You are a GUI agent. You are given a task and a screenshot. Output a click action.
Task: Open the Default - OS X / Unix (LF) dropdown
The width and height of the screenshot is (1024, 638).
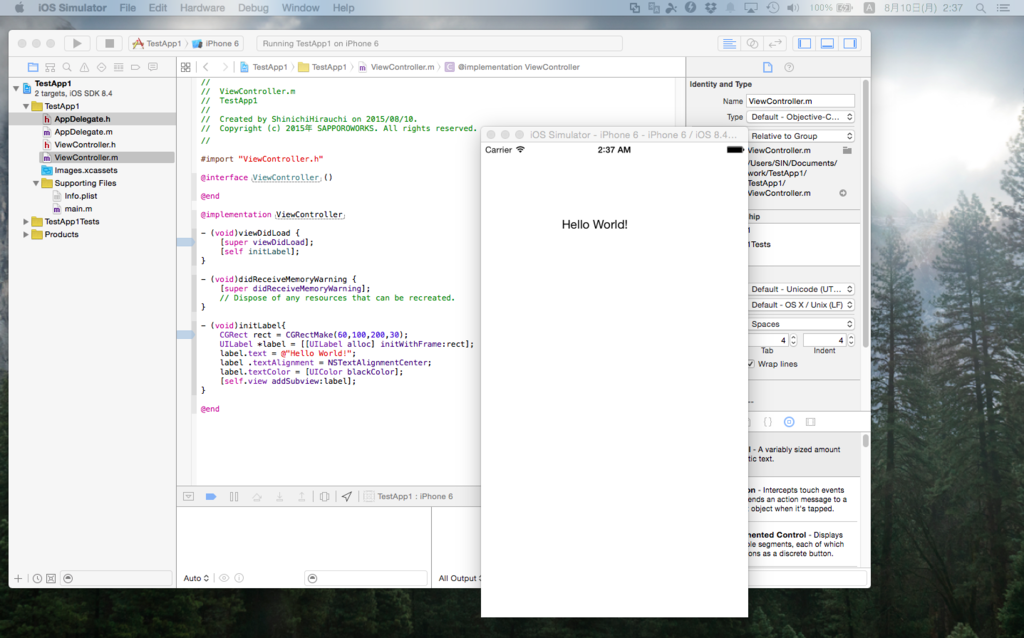801,305
